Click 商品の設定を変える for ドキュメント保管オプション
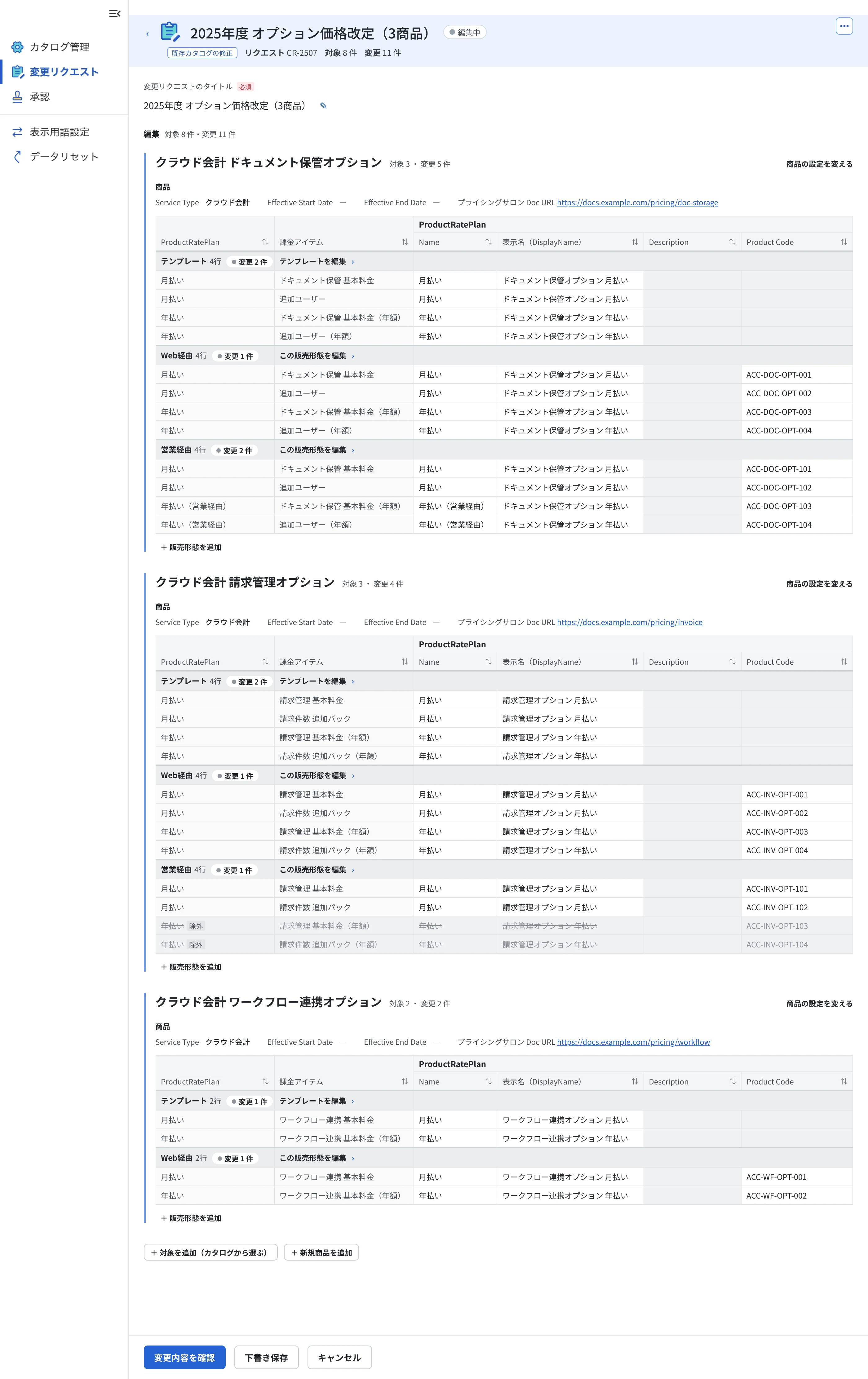 [x=819, y=164]
